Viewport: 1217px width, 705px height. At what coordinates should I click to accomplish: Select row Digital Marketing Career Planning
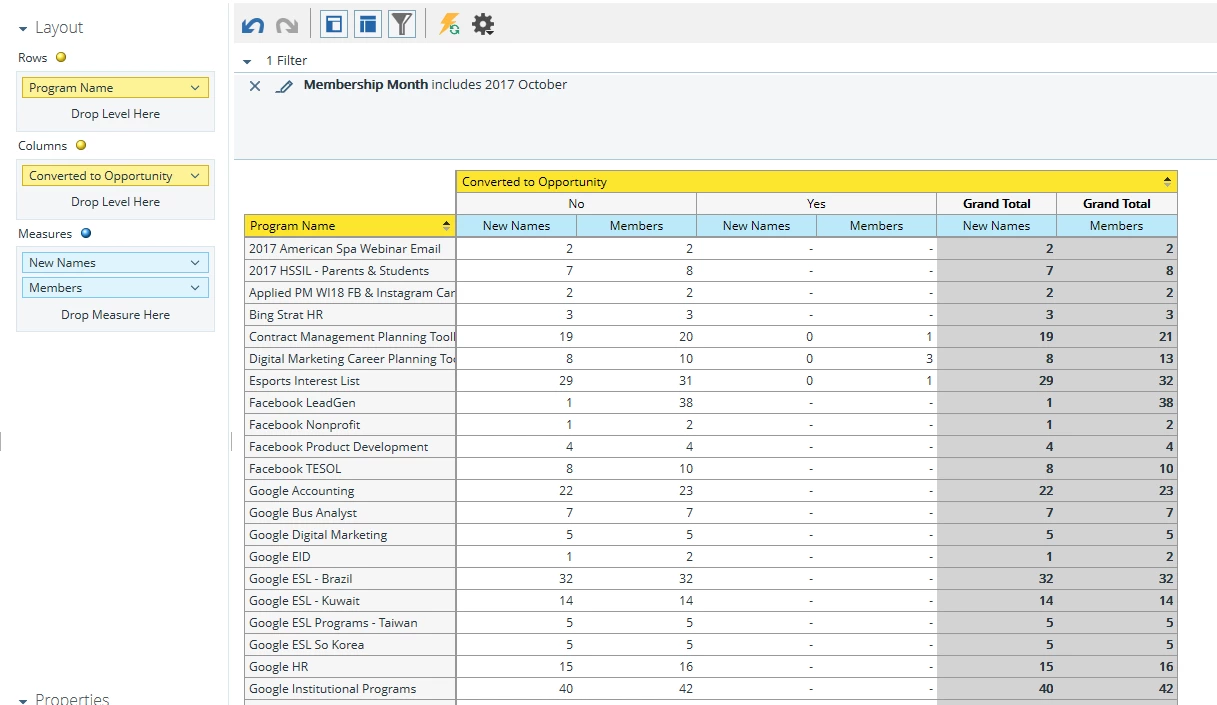click(x=350, y=359)
